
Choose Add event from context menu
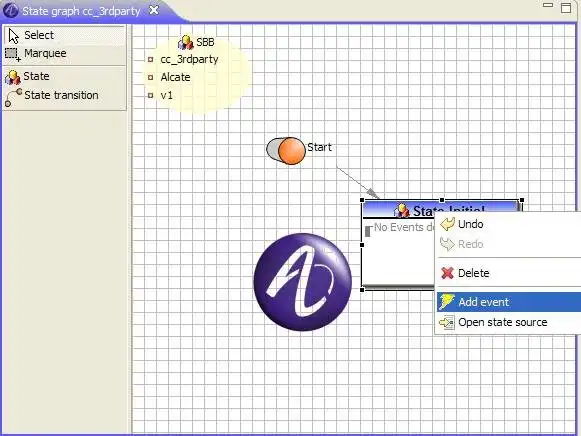(508, 302)
